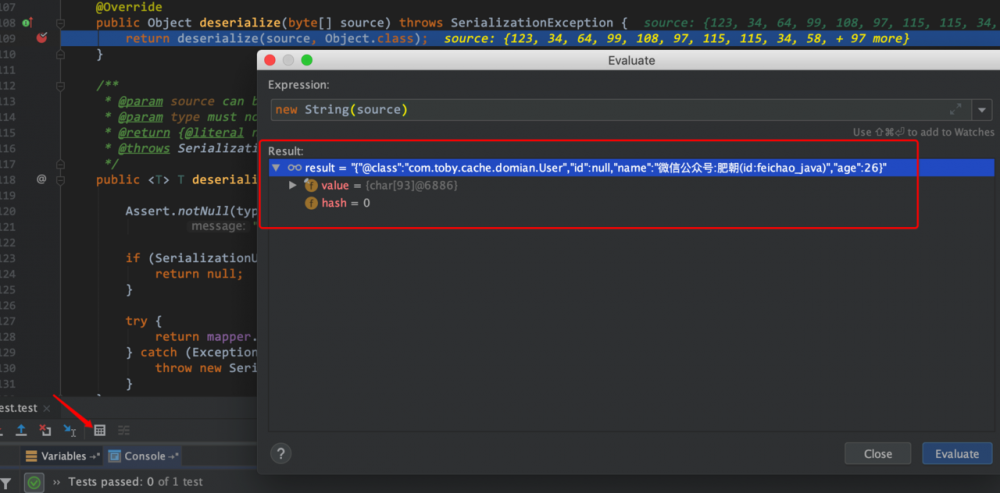Click the @Override annotation on line 107
Viewport: 1000px width, 493px height.
click(129, 8)
